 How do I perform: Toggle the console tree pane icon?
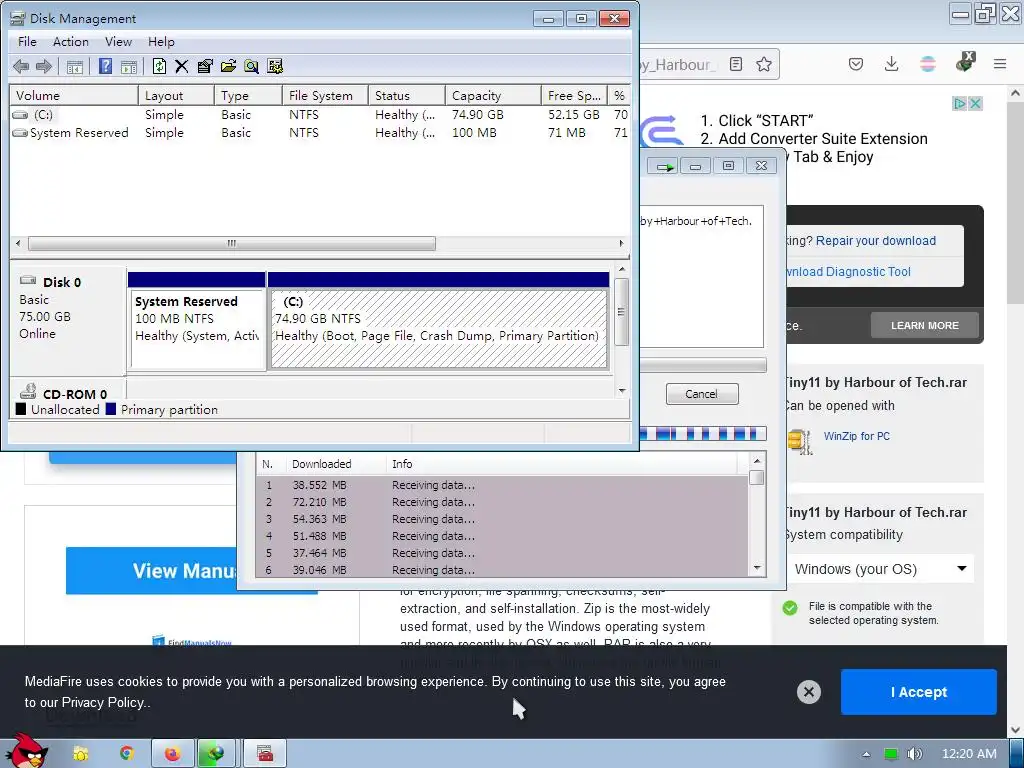(74, 66)
